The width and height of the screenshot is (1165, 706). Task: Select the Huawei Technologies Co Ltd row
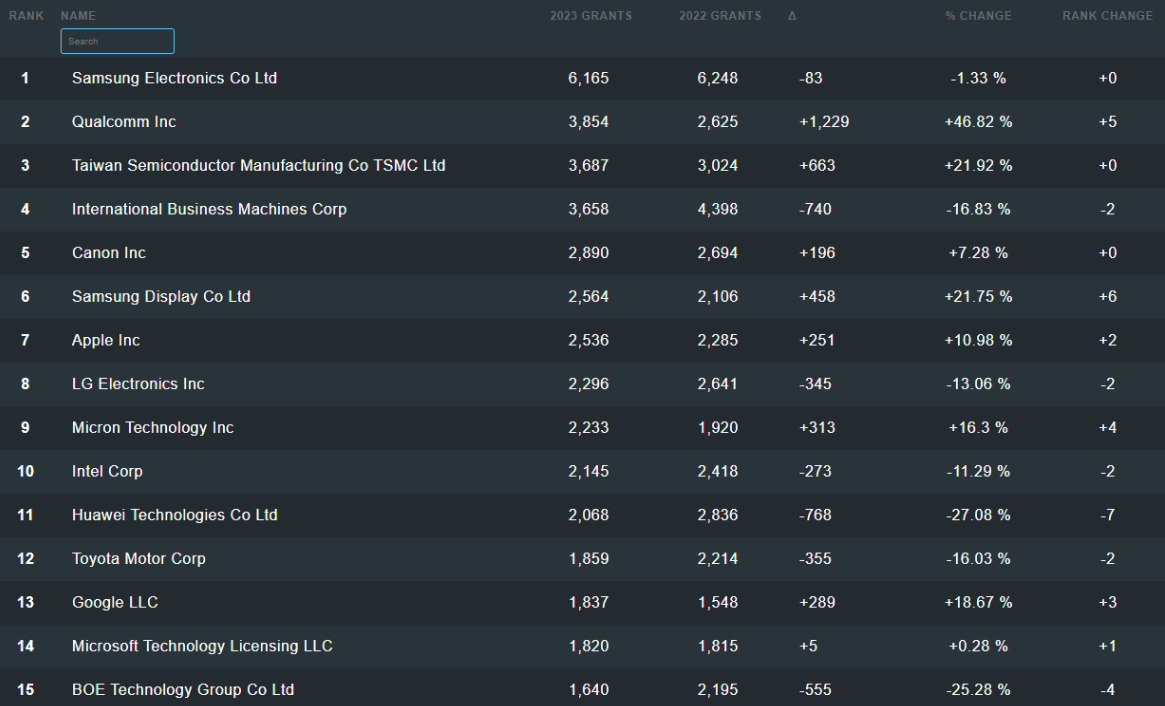click(174, 515)
